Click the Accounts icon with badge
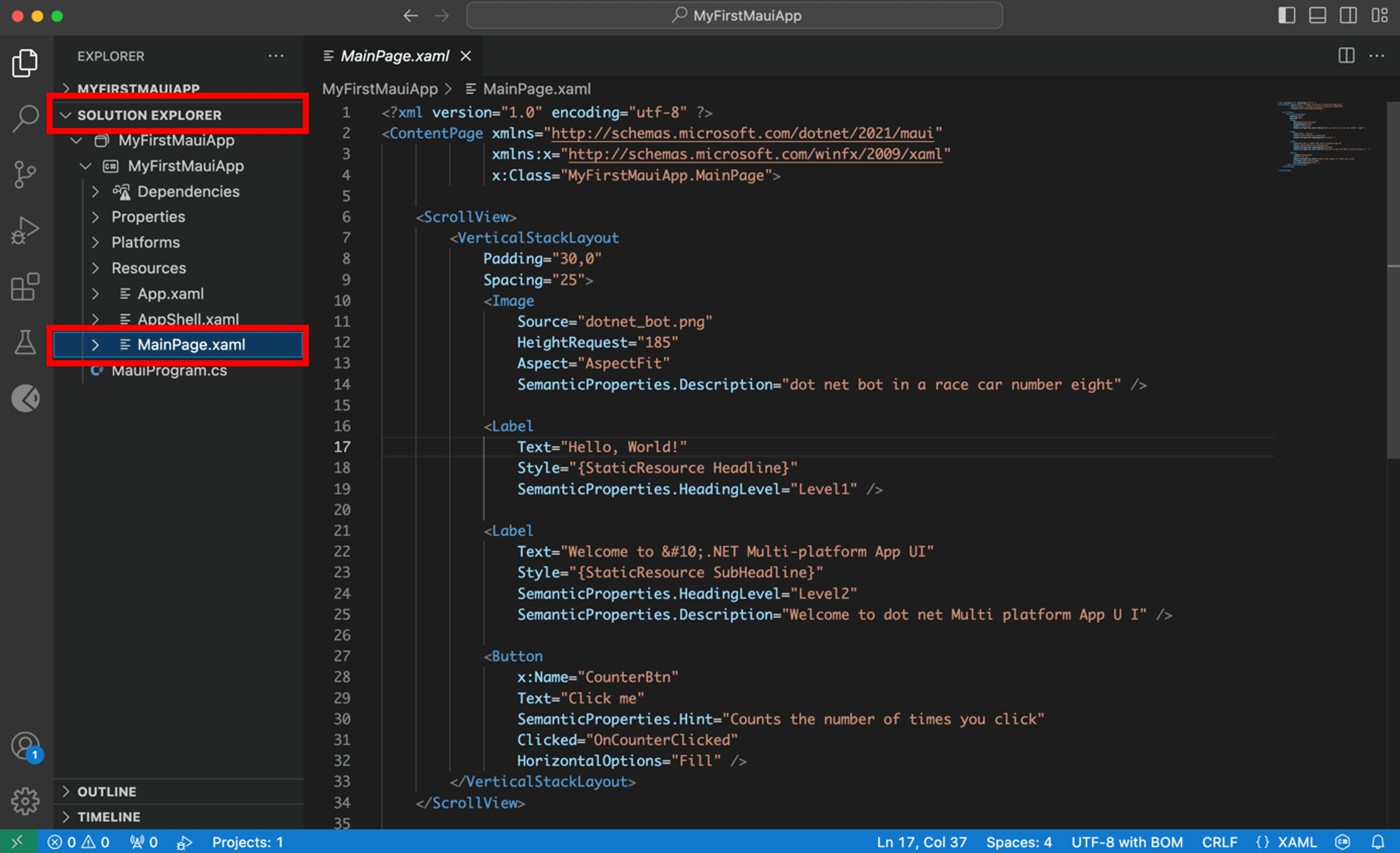The height and width of the screenshot is (853, 1400). coord(25,746)
